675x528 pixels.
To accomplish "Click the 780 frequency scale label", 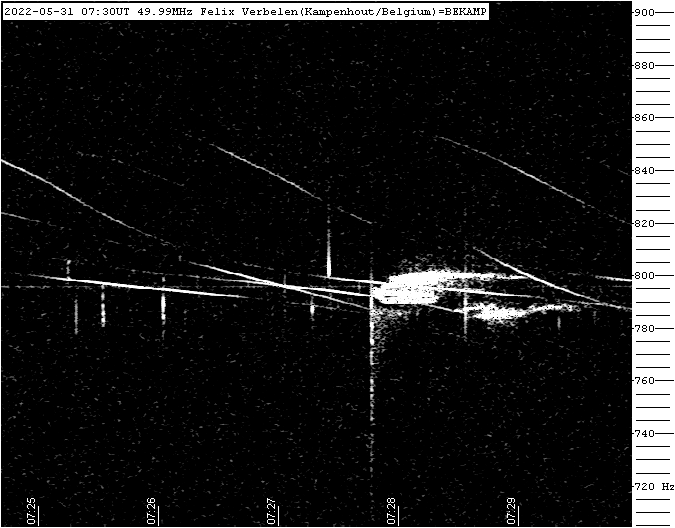I will [x=644, y=328].
